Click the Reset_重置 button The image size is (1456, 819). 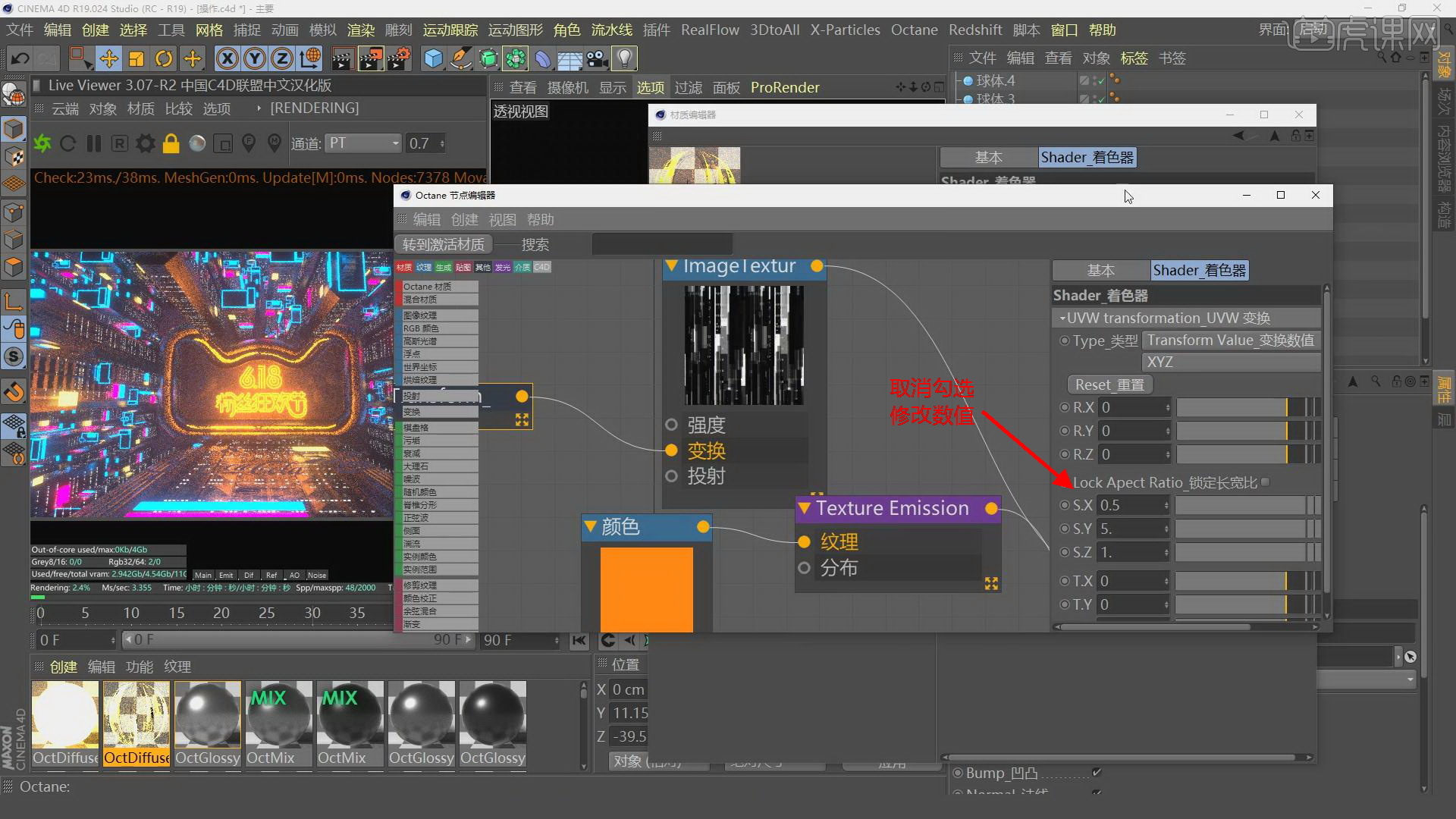pos(1109,384)
